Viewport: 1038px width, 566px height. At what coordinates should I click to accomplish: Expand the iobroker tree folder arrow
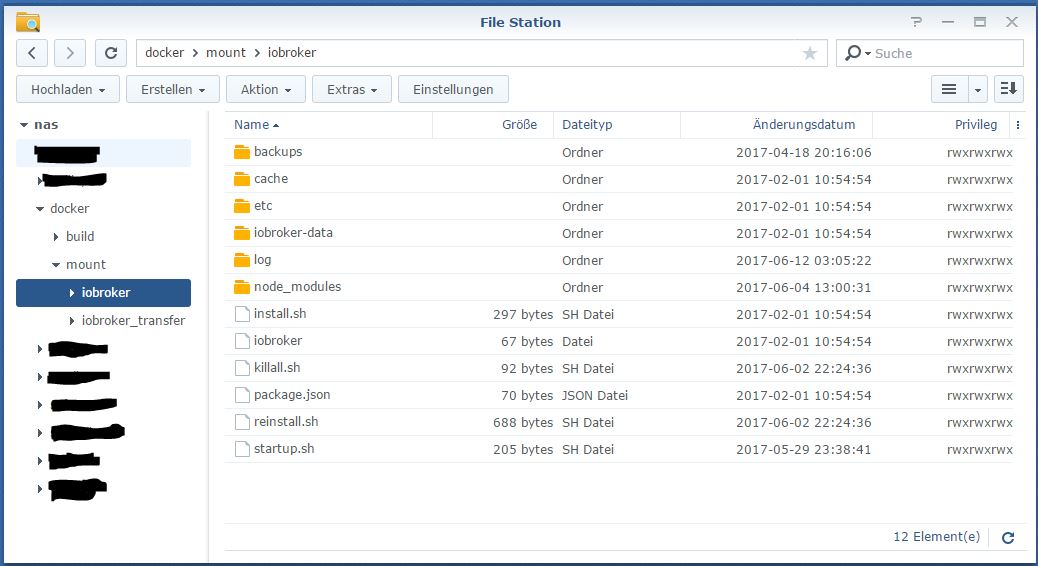pos(71,293)
